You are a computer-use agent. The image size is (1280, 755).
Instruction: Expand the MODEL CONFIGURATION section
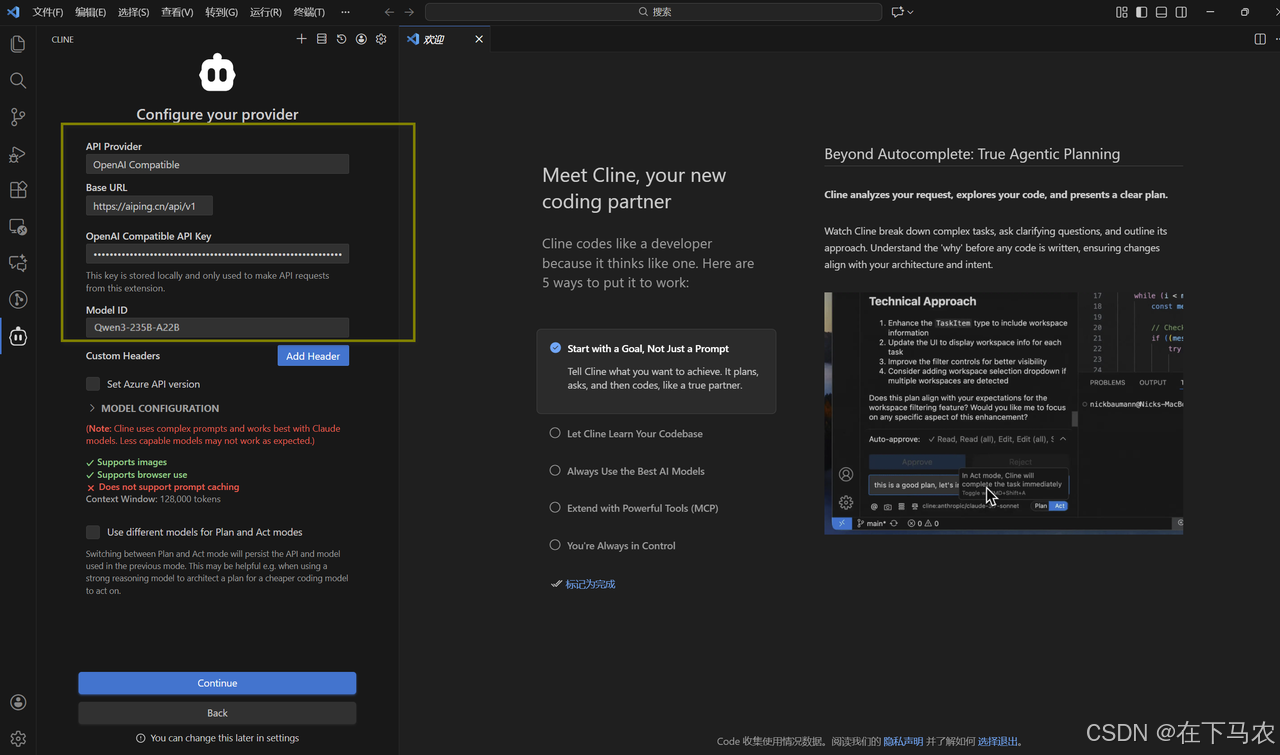tap(154, 408)
